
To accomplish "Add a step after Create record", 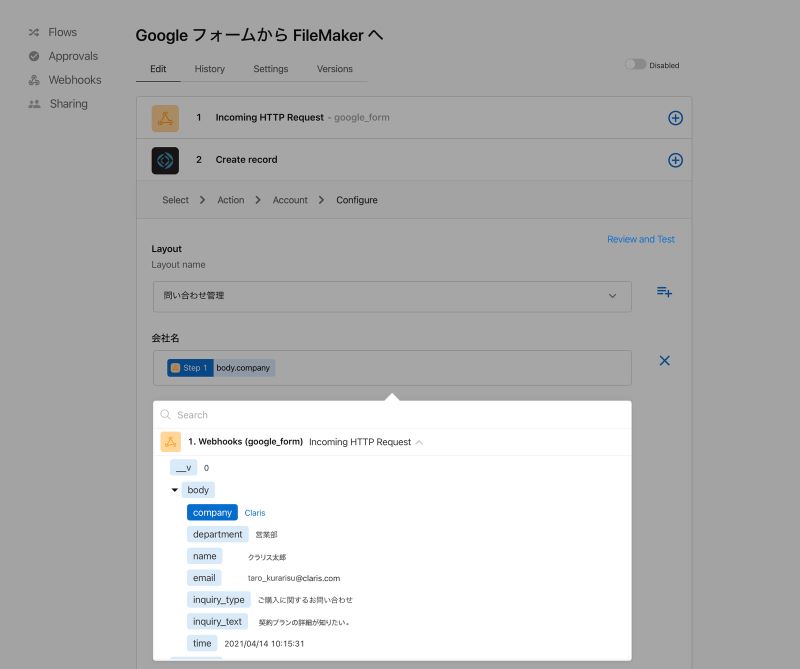I will point(676,160).
